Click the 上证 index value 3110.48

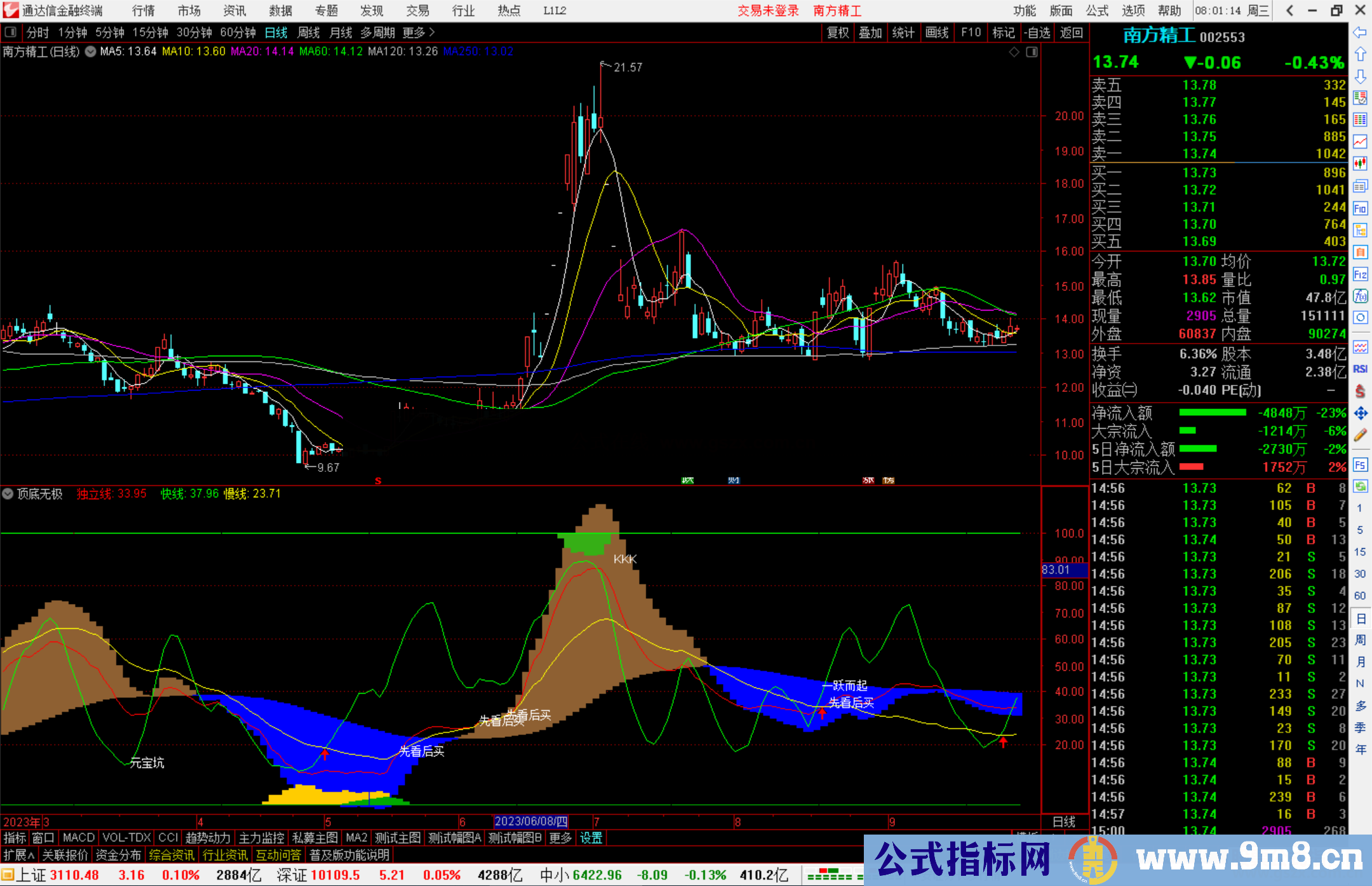point(74,875)
